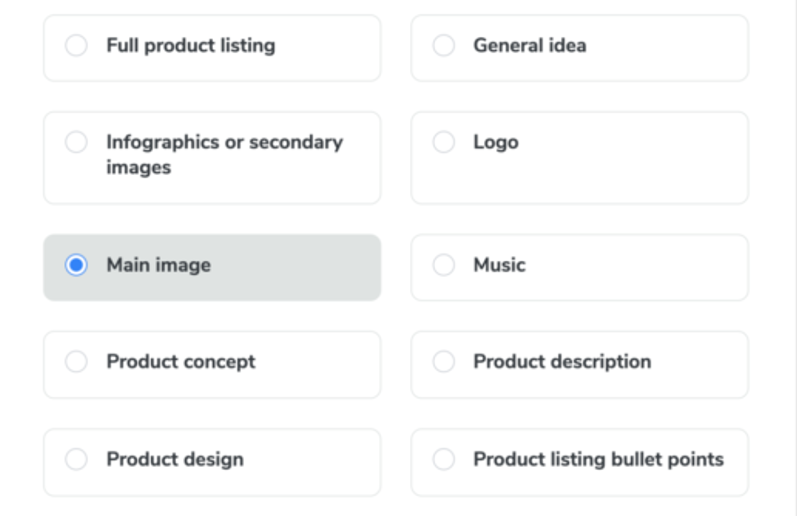The height and width of the screenshot is (516, 797).
Task: Select the Product concept radio button
Action: [x=76, y=362]
